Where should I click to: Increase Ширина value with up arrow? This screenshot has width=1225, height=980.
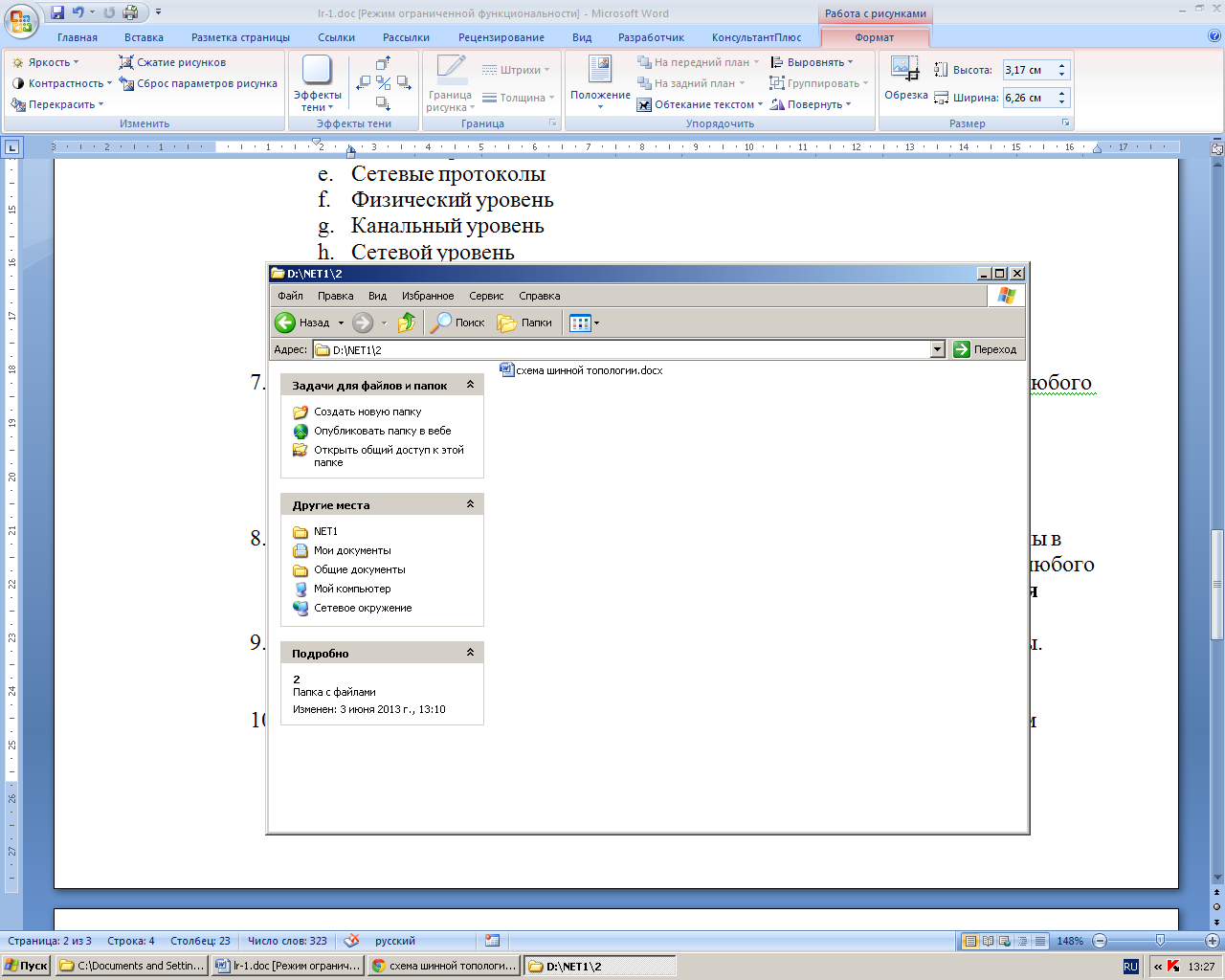(x=1062, y=93)
